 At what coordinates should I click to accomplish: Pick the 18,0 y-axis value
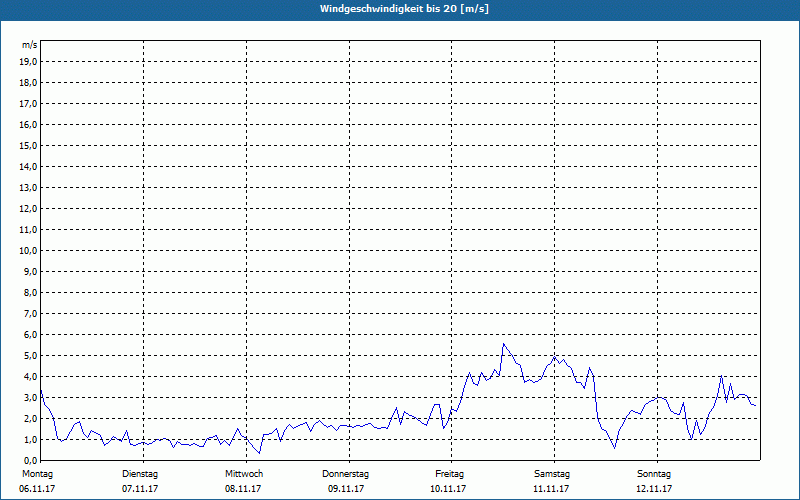tap(29, 83)
